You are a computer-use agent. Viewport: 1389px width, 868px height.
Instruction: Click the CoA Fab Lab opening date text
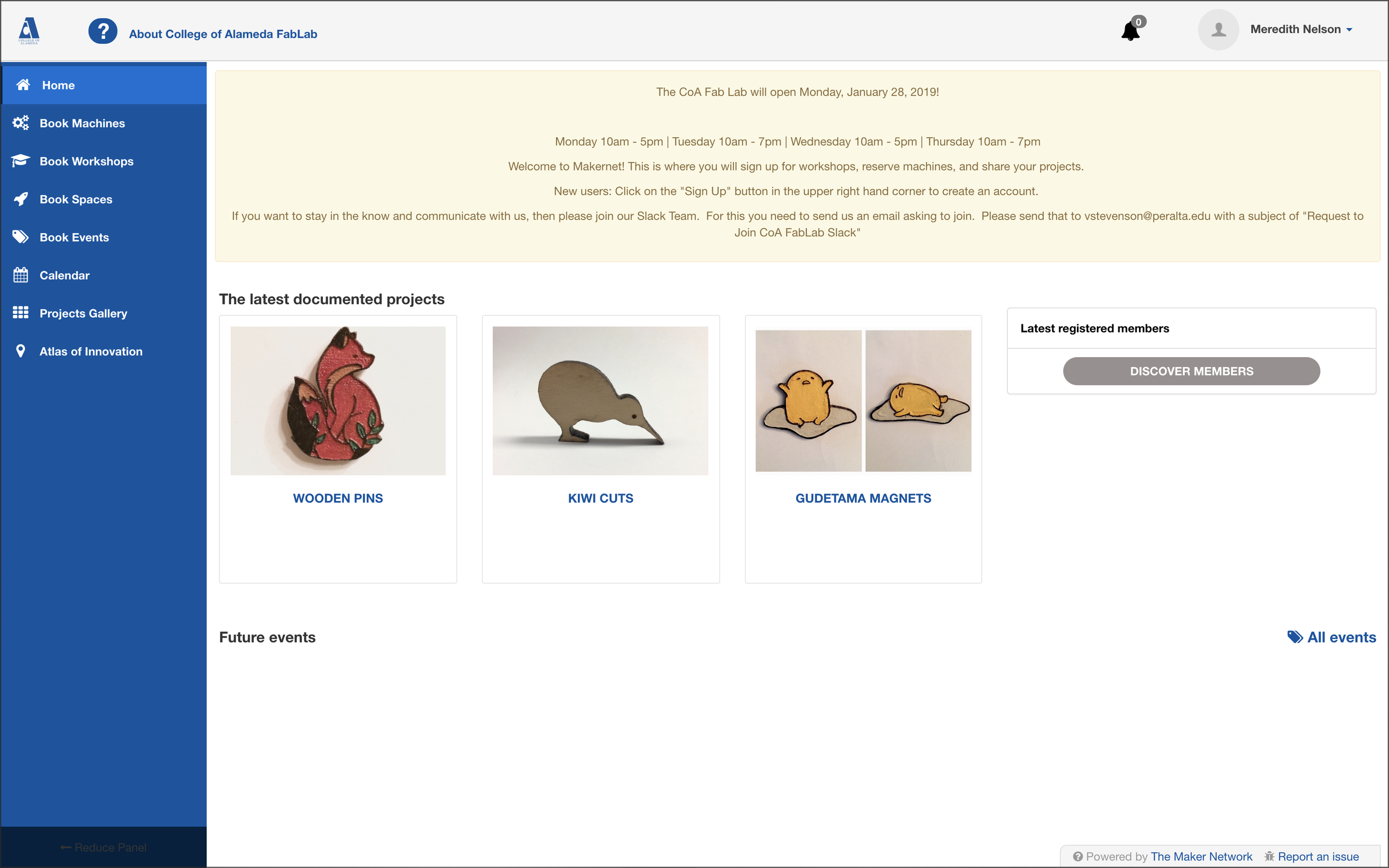pos(798,92)
